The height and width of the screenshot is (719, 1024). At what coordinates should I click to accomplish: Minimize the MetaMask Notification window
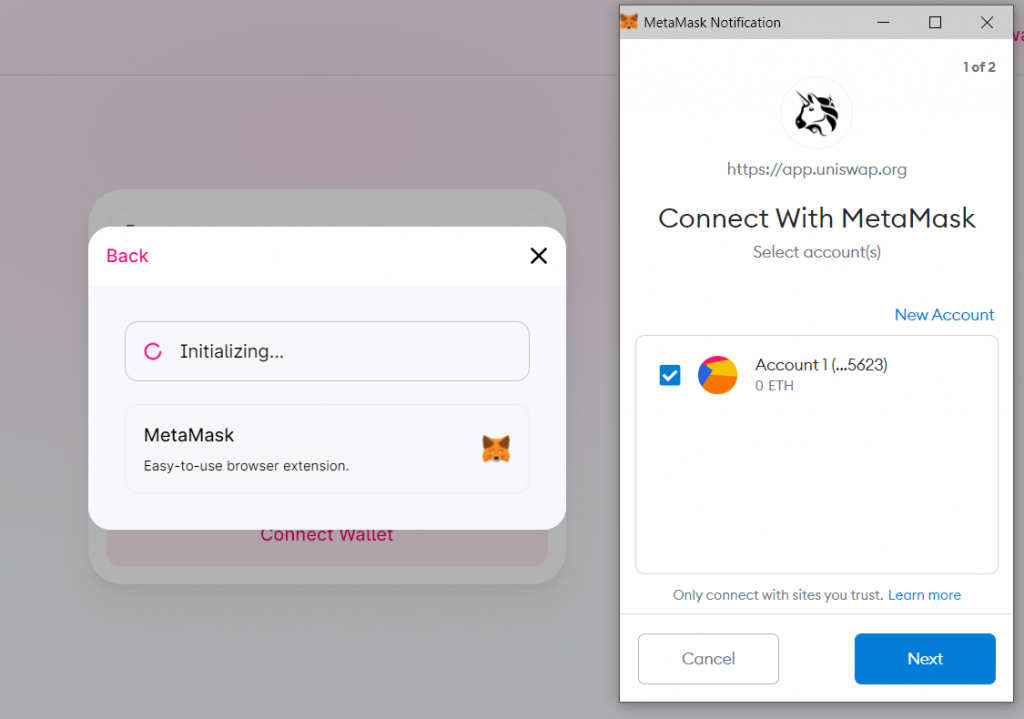[x=883, y=22]
